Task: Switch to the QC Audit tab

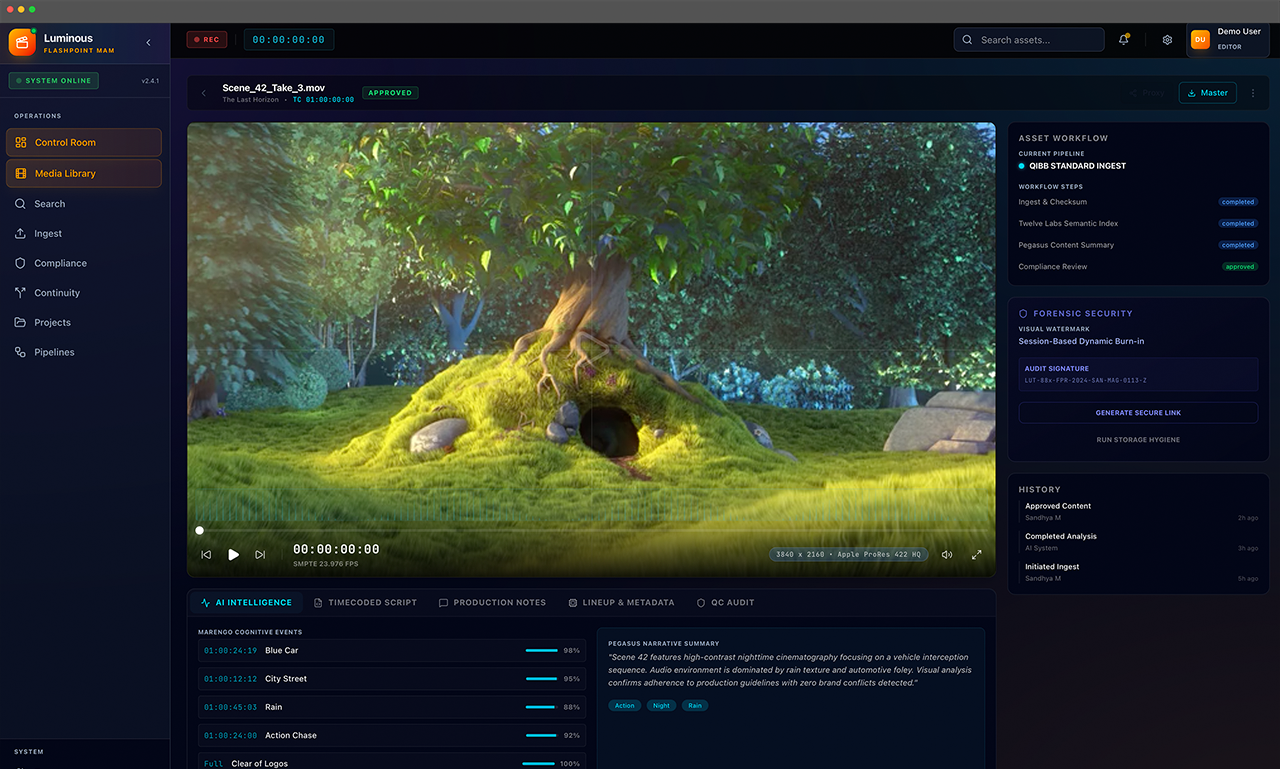Action: click(x=726, y=603)
